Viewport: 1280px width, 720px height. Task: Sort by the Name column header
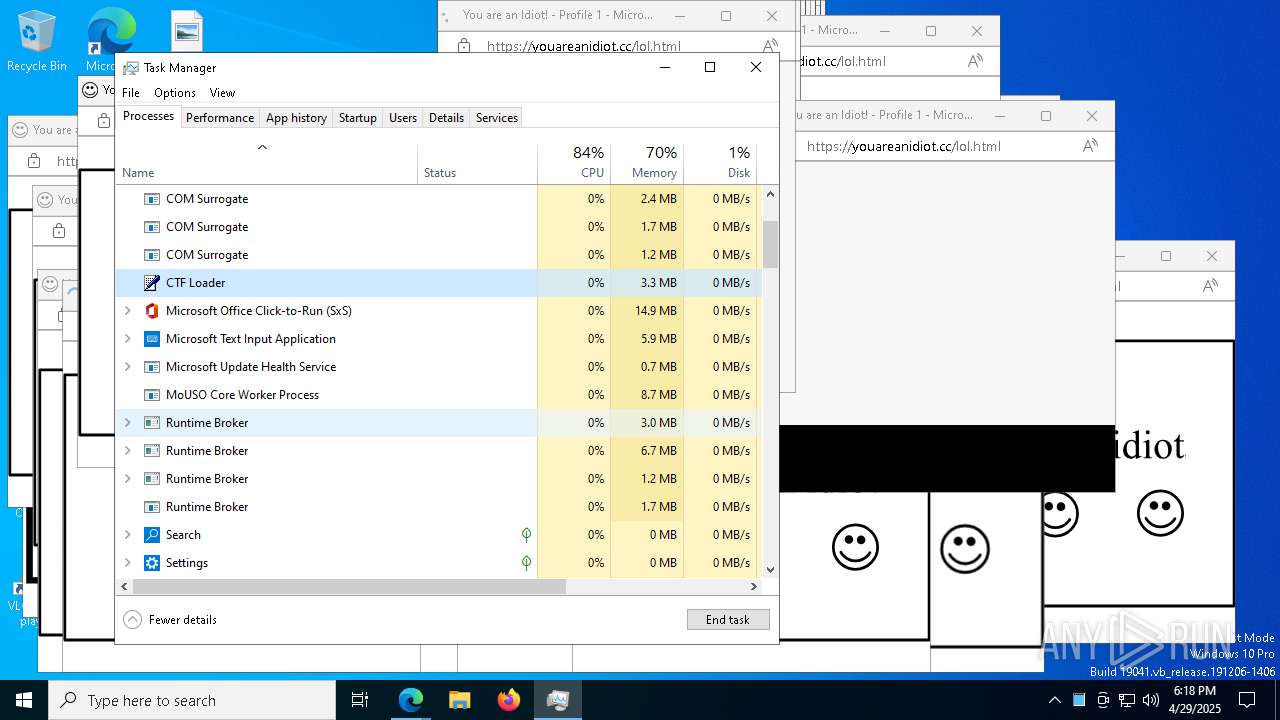pyautogui.click(x=266, y=164)
